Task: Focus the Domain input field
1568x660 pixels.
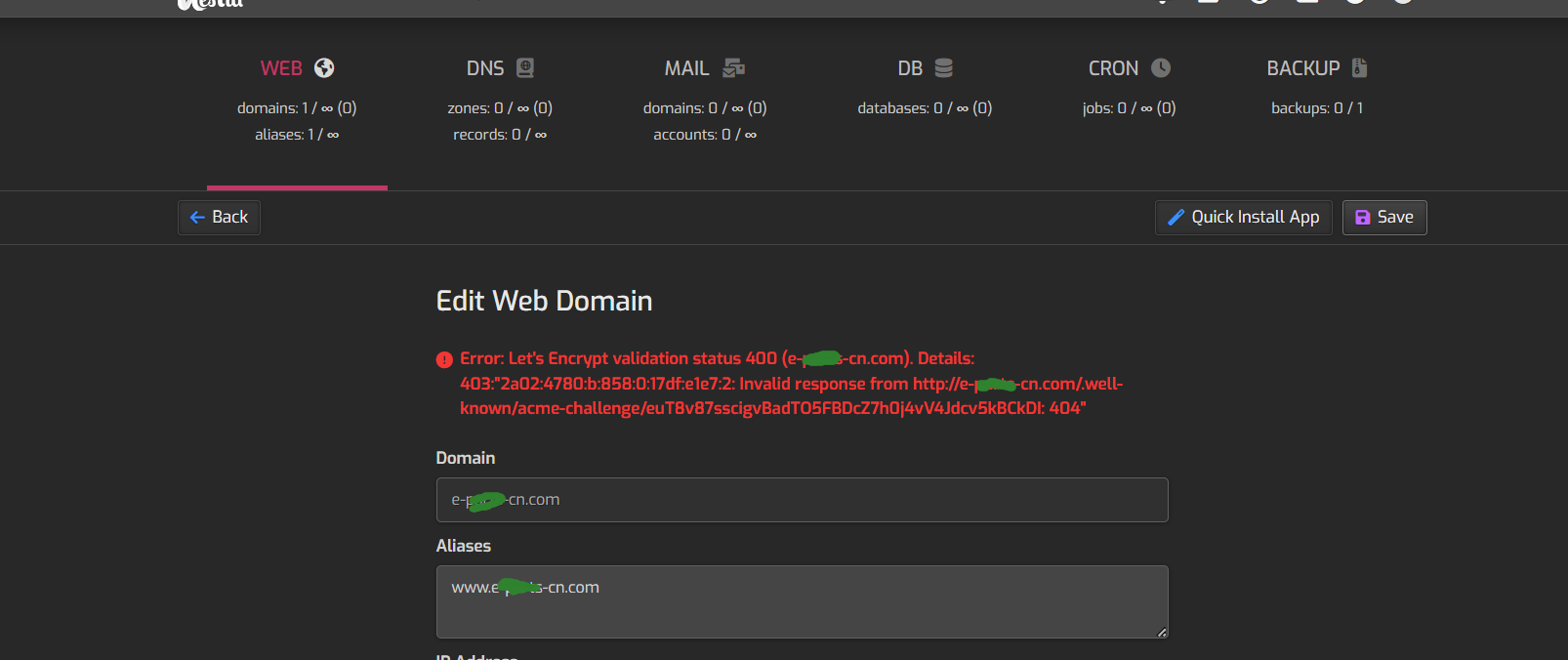Action: pos(802,500)
